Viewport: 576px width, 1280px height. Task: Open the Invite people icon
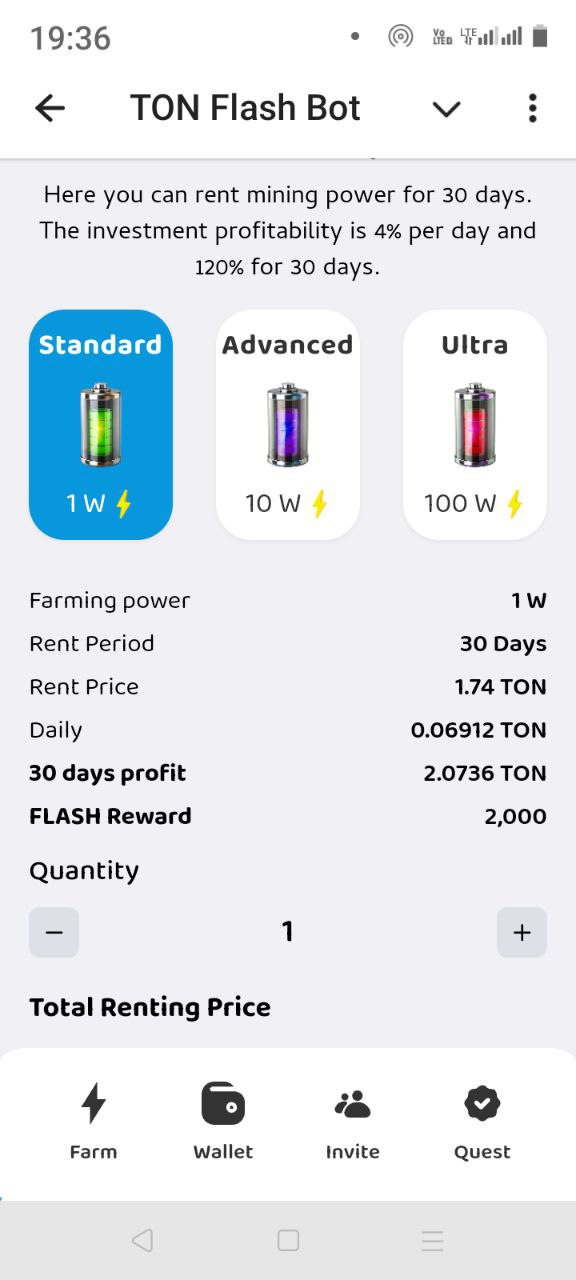(352, 1104)
